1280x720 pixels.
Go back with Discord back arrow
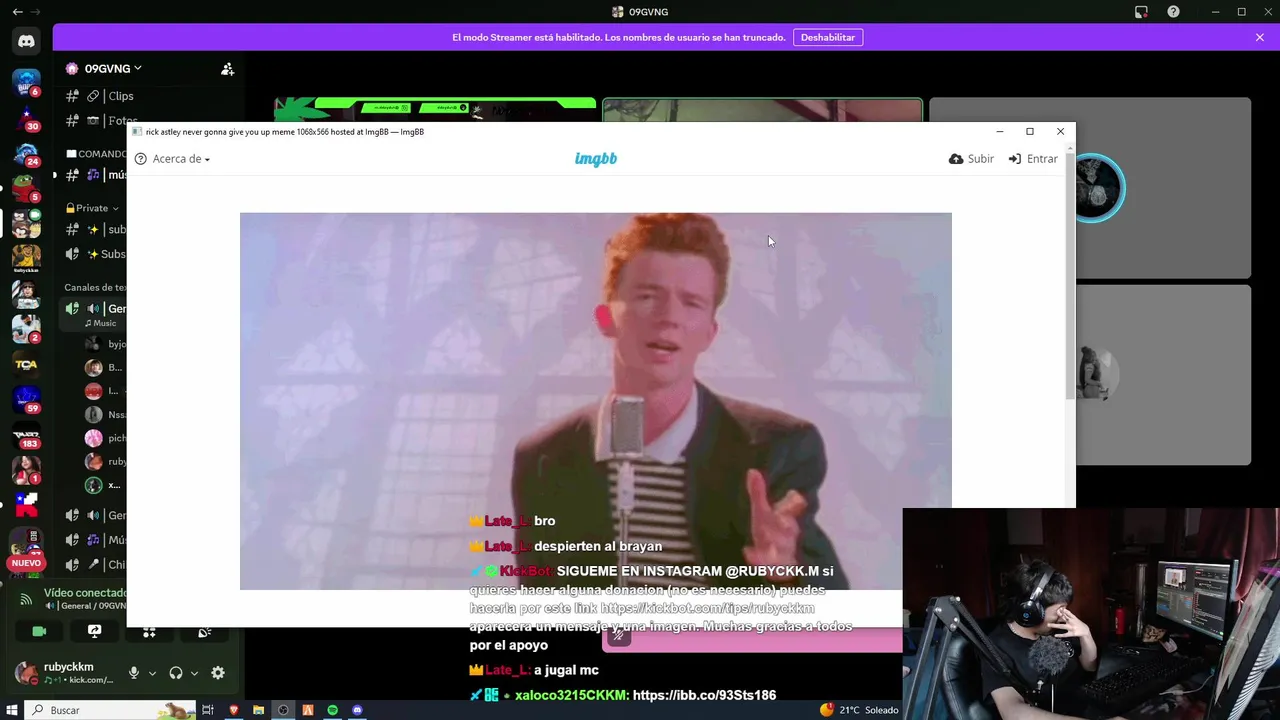(x=17, y=12)
